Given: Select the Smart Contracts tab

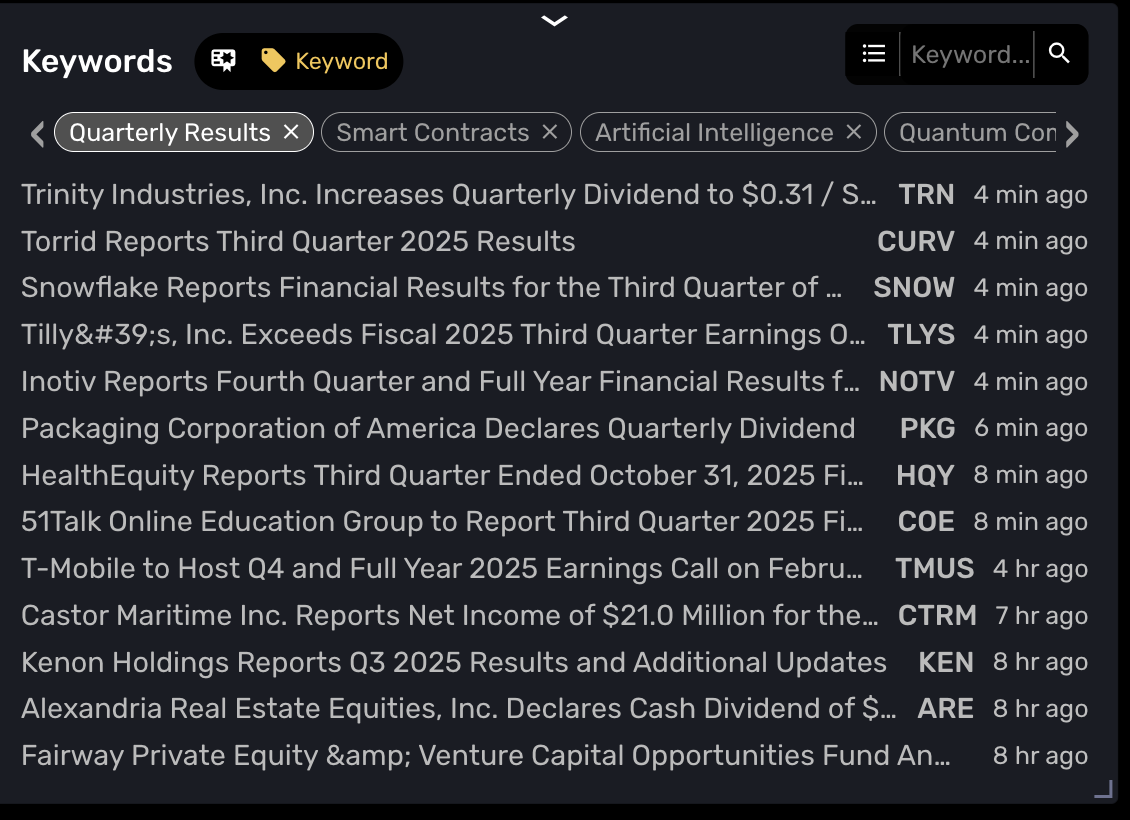Looking at the screenshot, I should point(432,133).
